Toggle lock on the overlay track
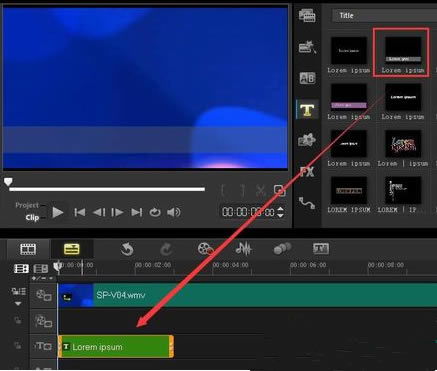The width and height of the screenshot is (437, 371). (x=18, y=321)
